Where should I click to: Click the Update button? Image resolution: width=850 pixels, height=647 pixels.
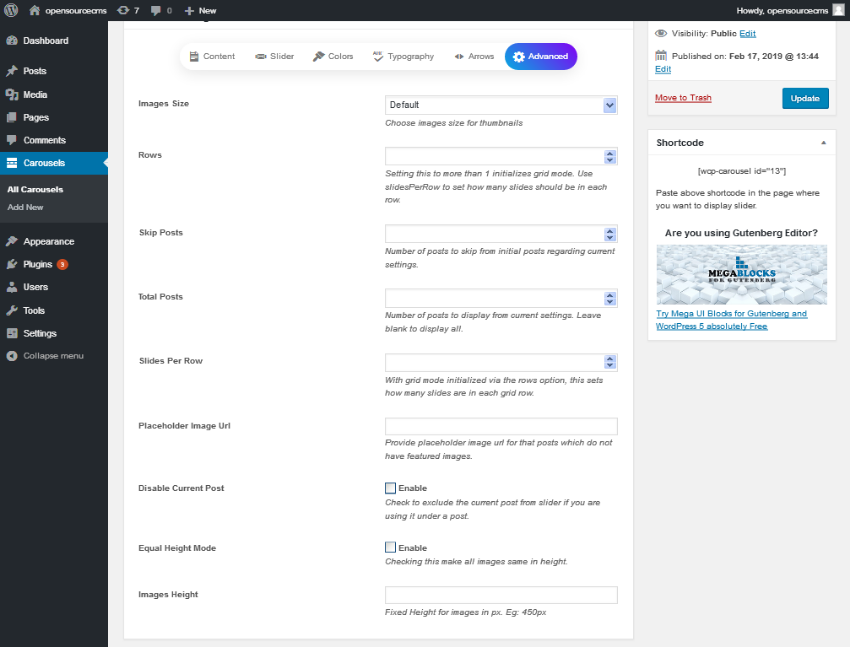805,98
